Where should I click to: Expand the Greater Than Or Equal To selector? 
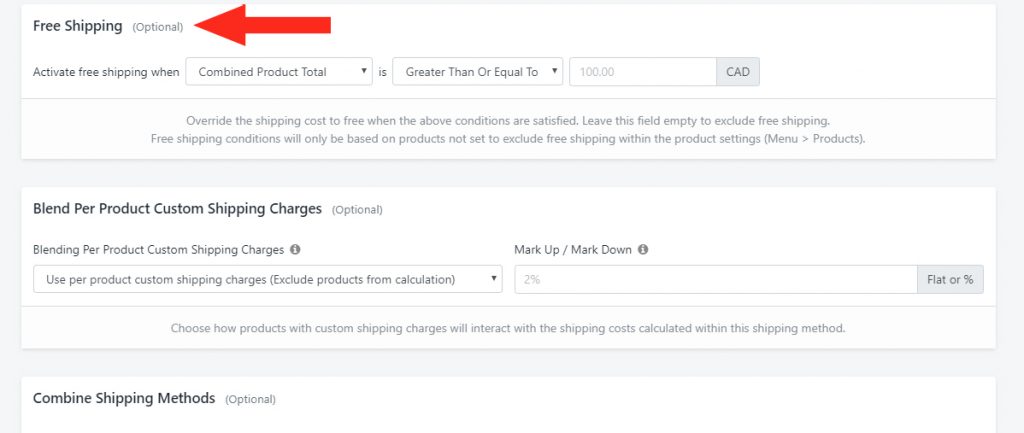(x=477, y=72)
